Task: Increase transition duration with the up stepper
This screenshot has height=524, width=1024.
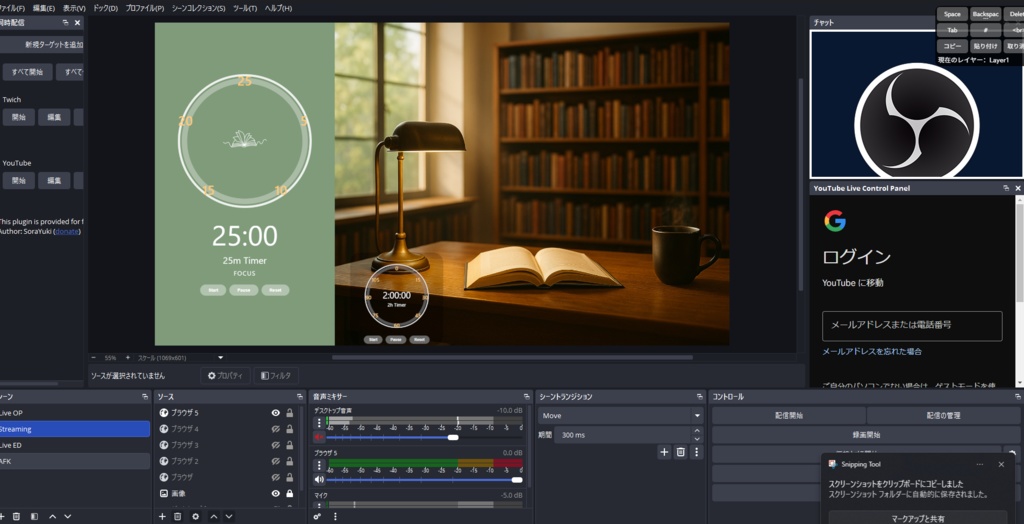Action: pos(697,431)
